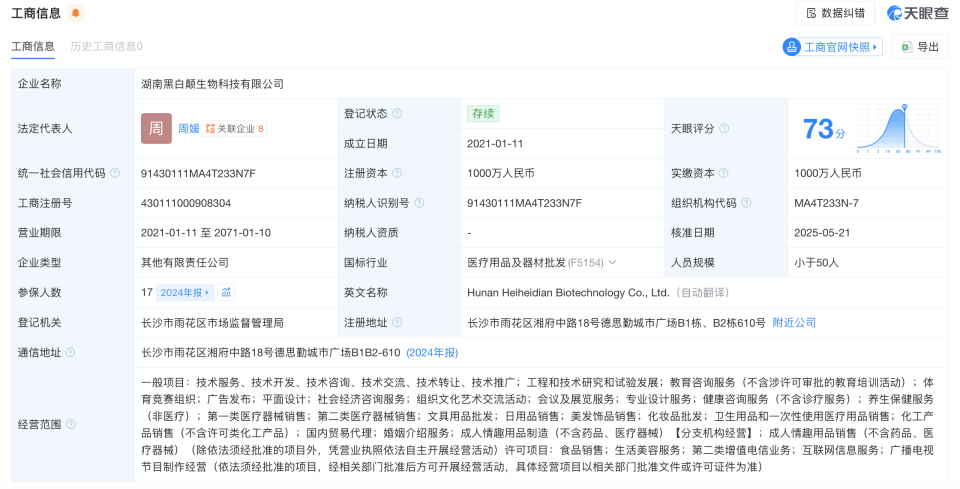The image size is (960, 489).
Task: Click the 数据纠错 button
Action: click(x=835, y=13)
